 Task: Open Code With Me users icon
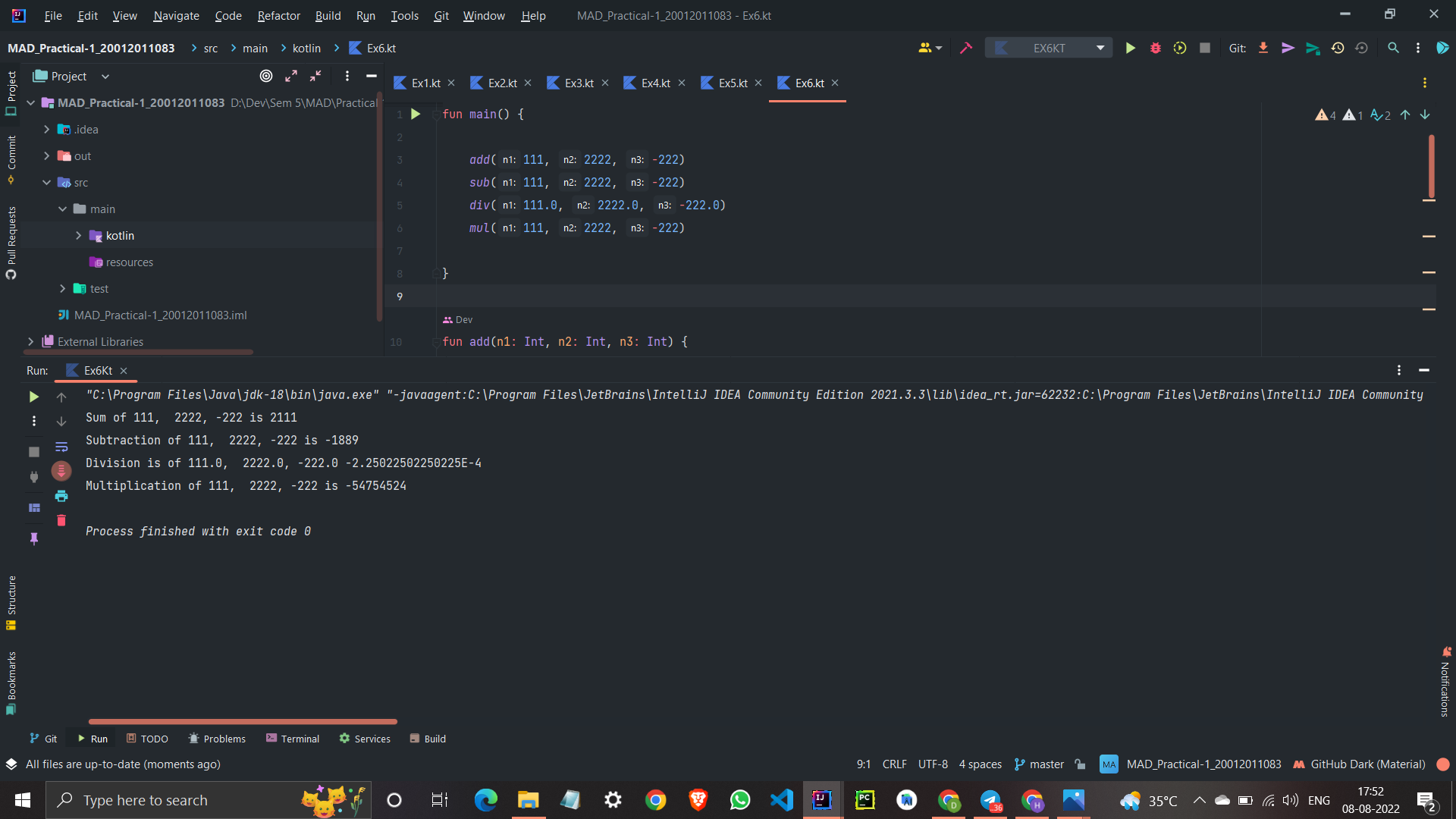[x=930, y=48]
